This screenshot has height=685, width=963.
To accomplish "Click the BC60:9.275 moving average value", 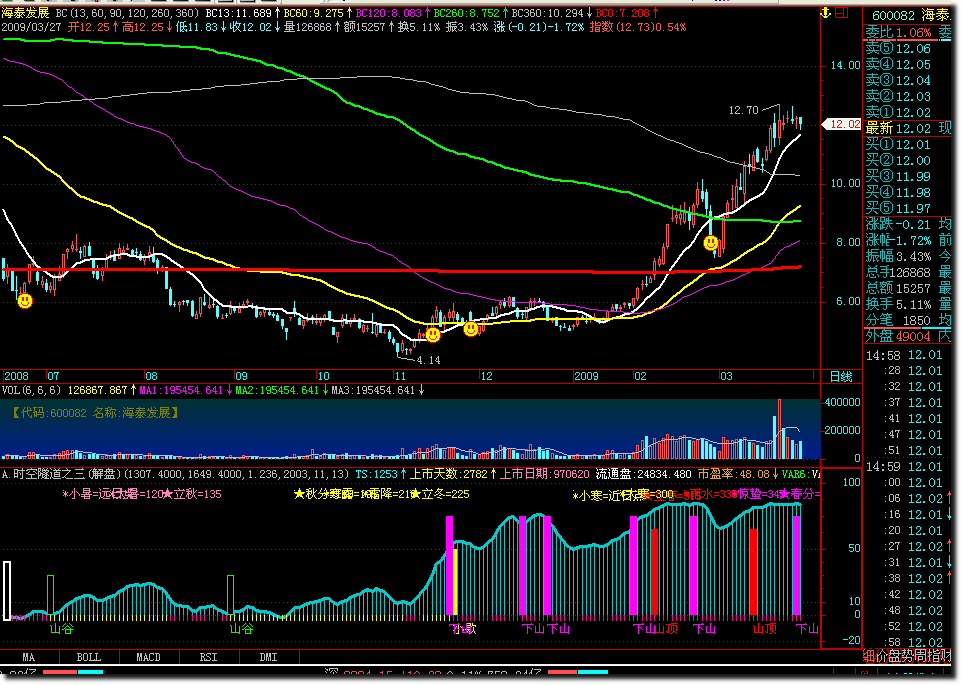I will point(313,13).
